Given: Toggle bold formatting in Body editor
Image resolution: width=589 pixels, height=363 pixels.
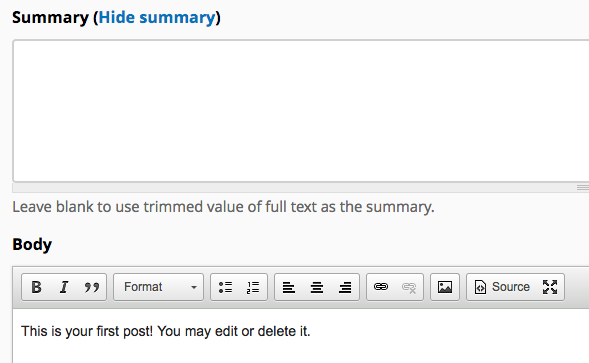Looking at the screenshot, I should (x=36, y=287).
